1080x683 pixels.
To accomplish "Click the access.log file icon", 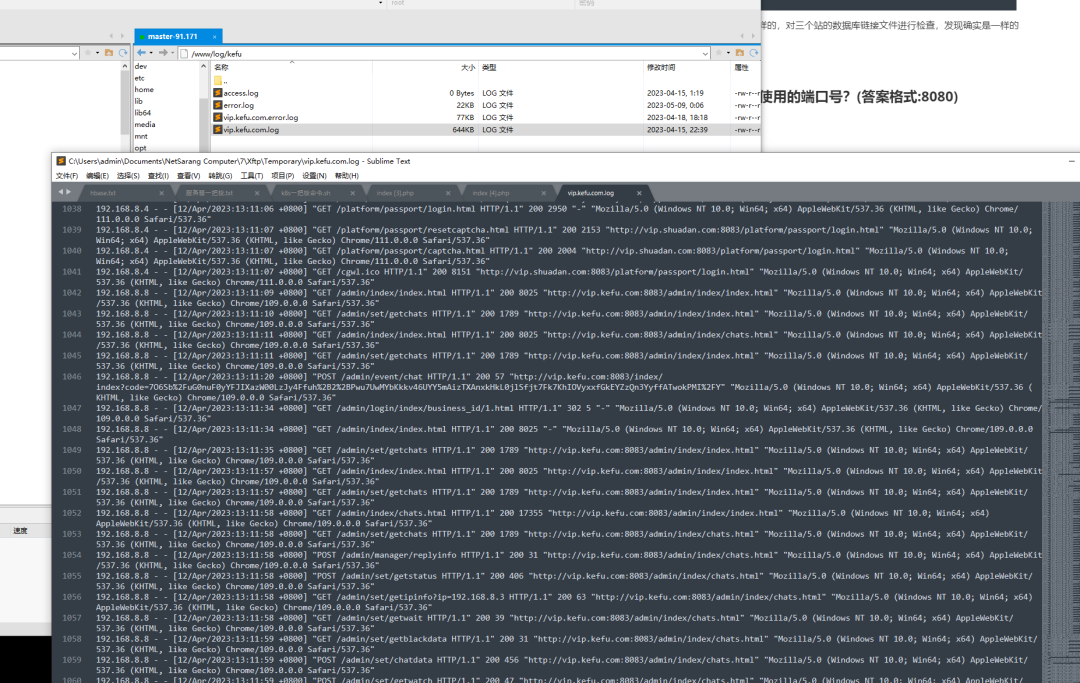I will pos(218,93).
